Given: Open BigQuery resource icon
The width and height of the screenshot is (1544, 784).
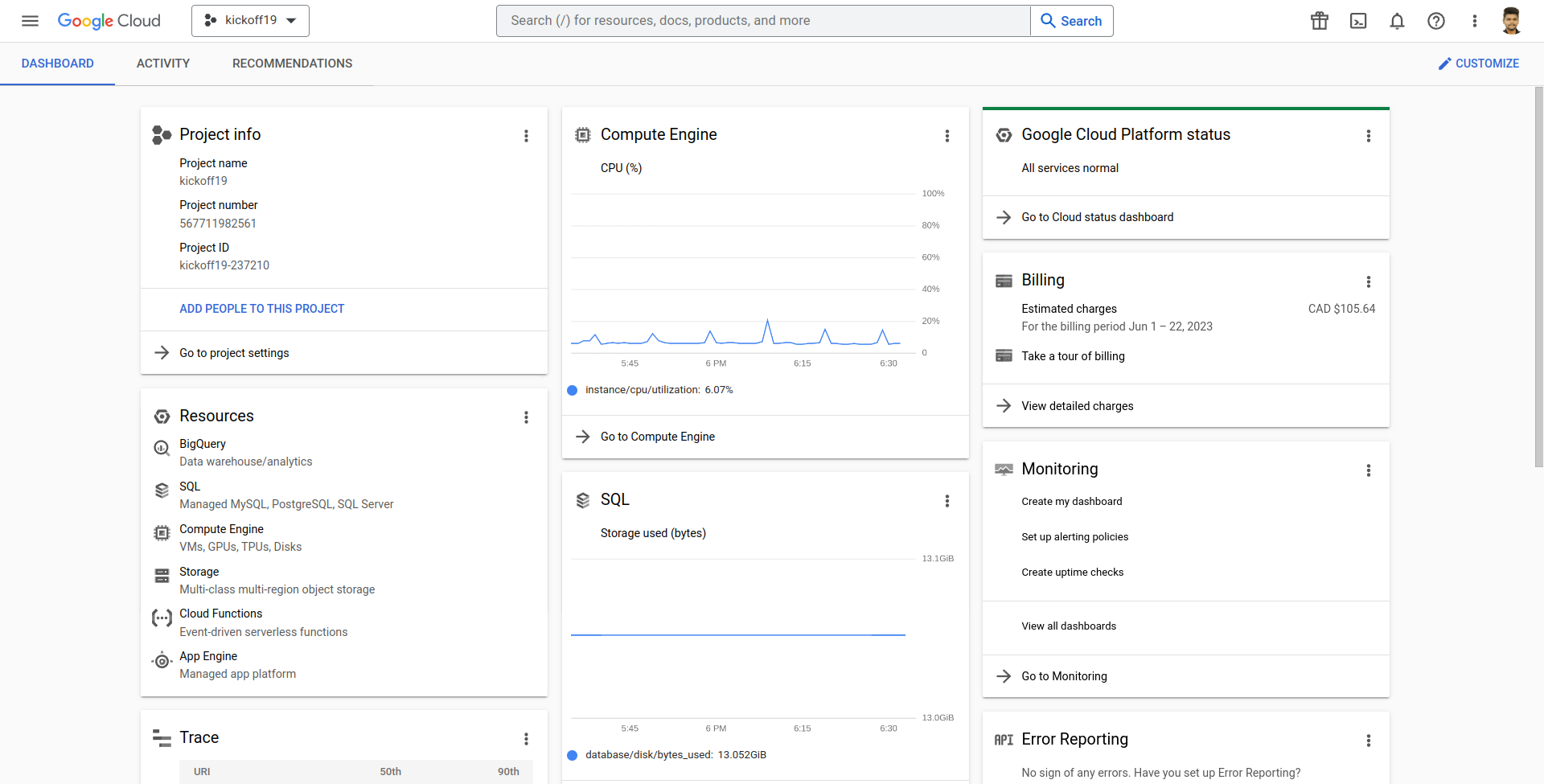Looking at the screenshot, I should (x=162, y=448).
